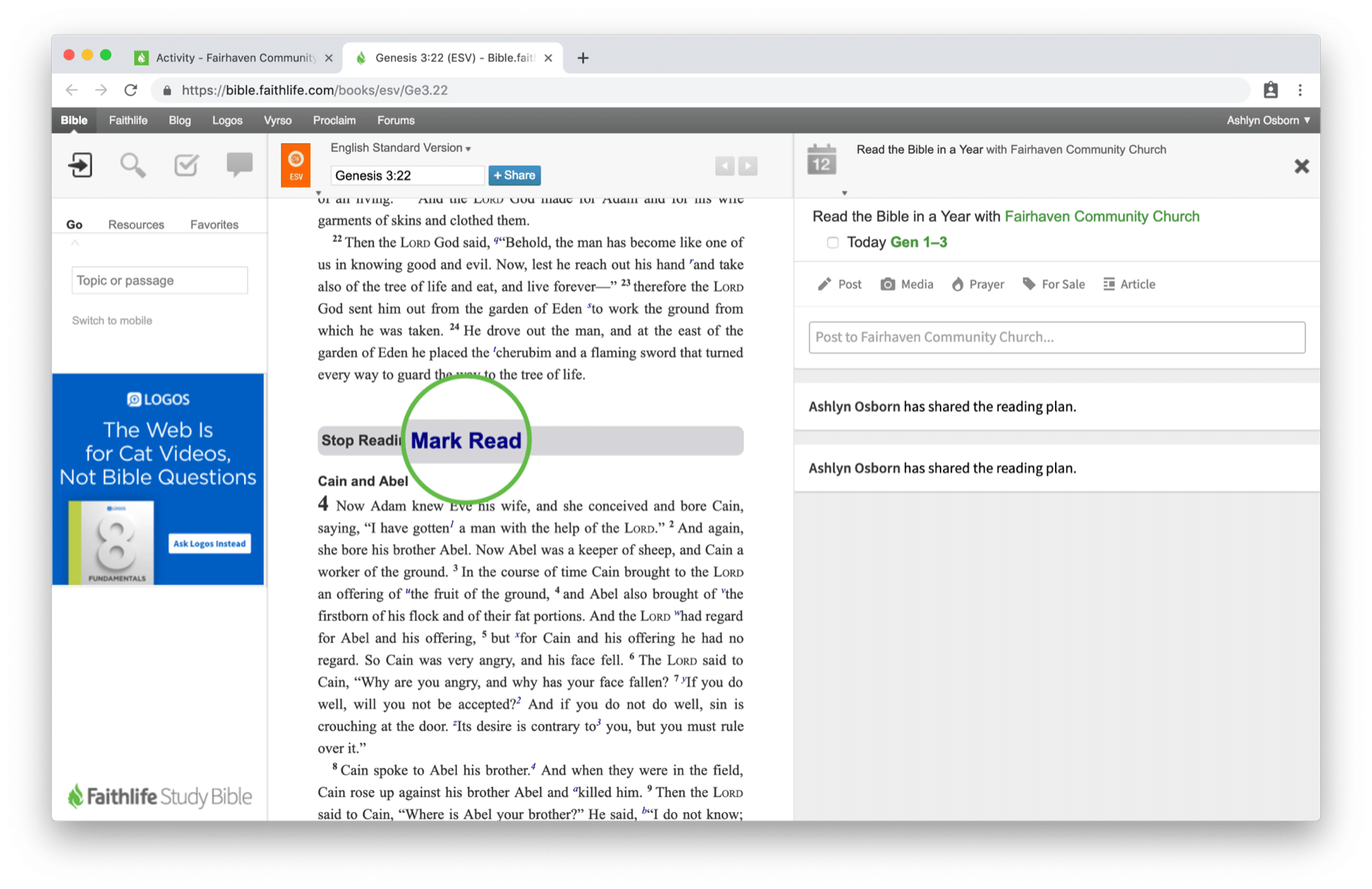
Task: Click the +Share button
Action: click(x=514, y=175)
